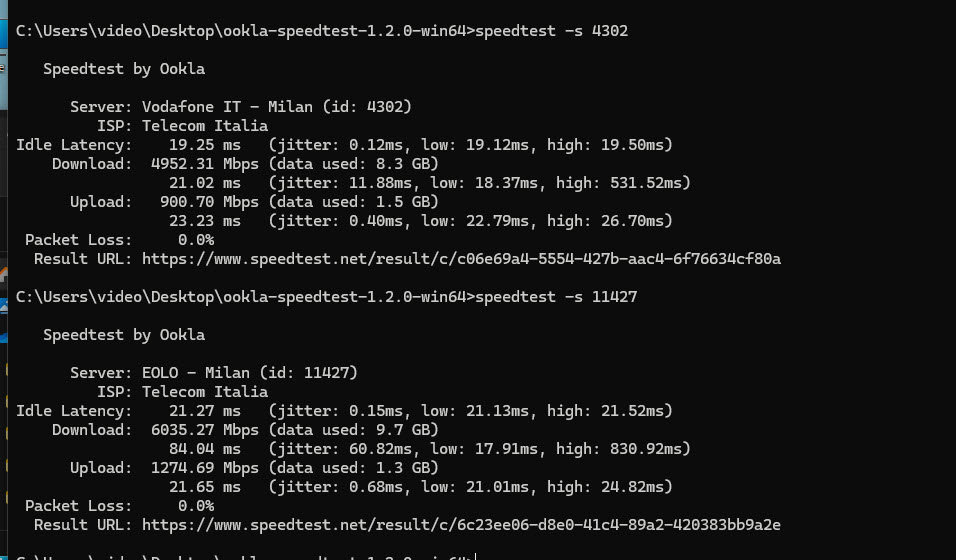Click the 'data used: 8.3 GB' text
This screenshot has width=956, height=560.
(354, 164)
